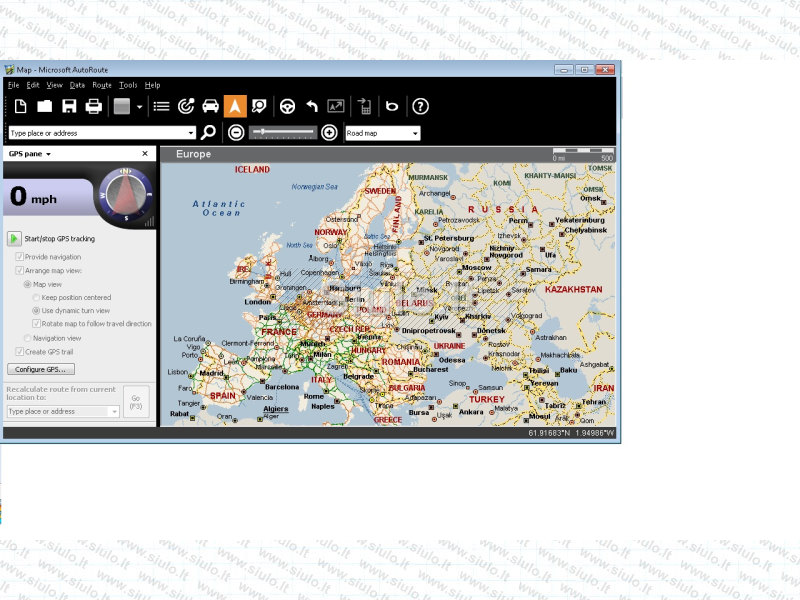The width and height of the screenshot is (800, 600).
Task: Open the drop-down arrow next to the gray pane icon
Action: 139,107
